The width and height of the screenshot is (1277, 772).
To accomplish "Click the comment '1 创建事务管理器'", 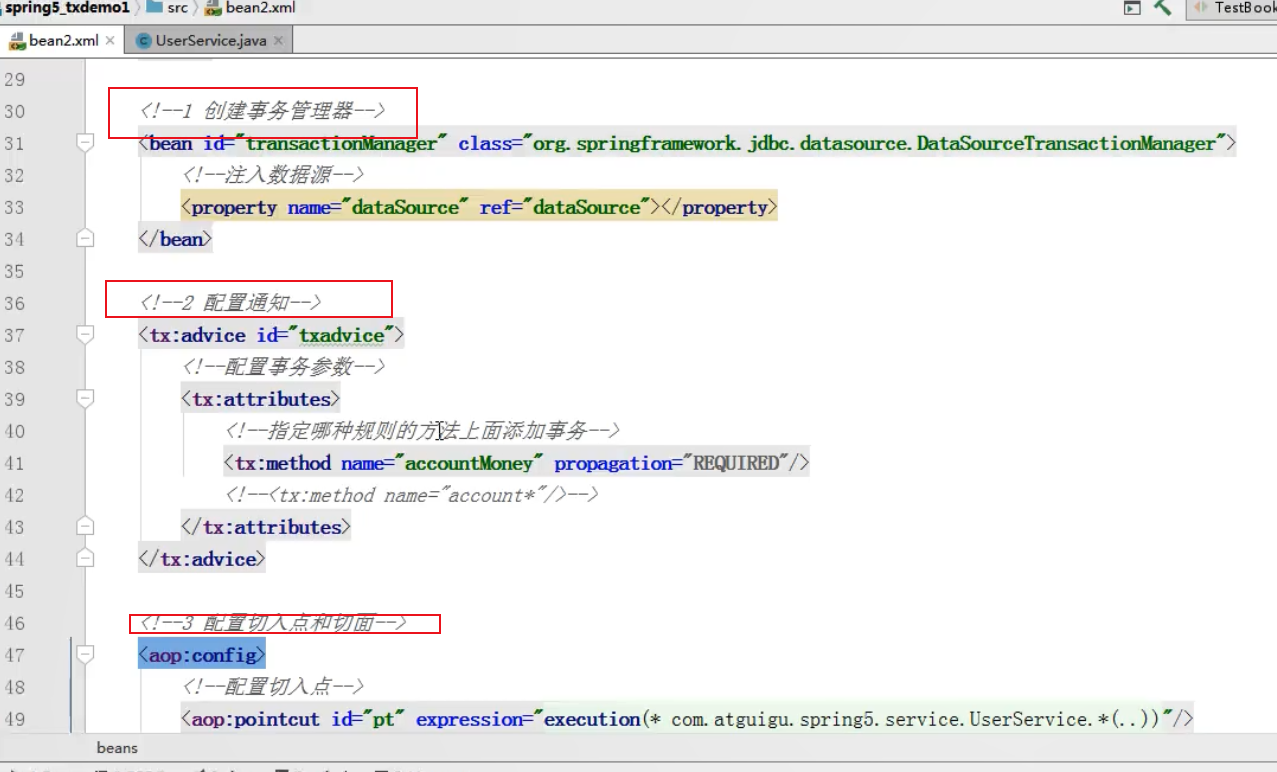I will tap(262, 111).
